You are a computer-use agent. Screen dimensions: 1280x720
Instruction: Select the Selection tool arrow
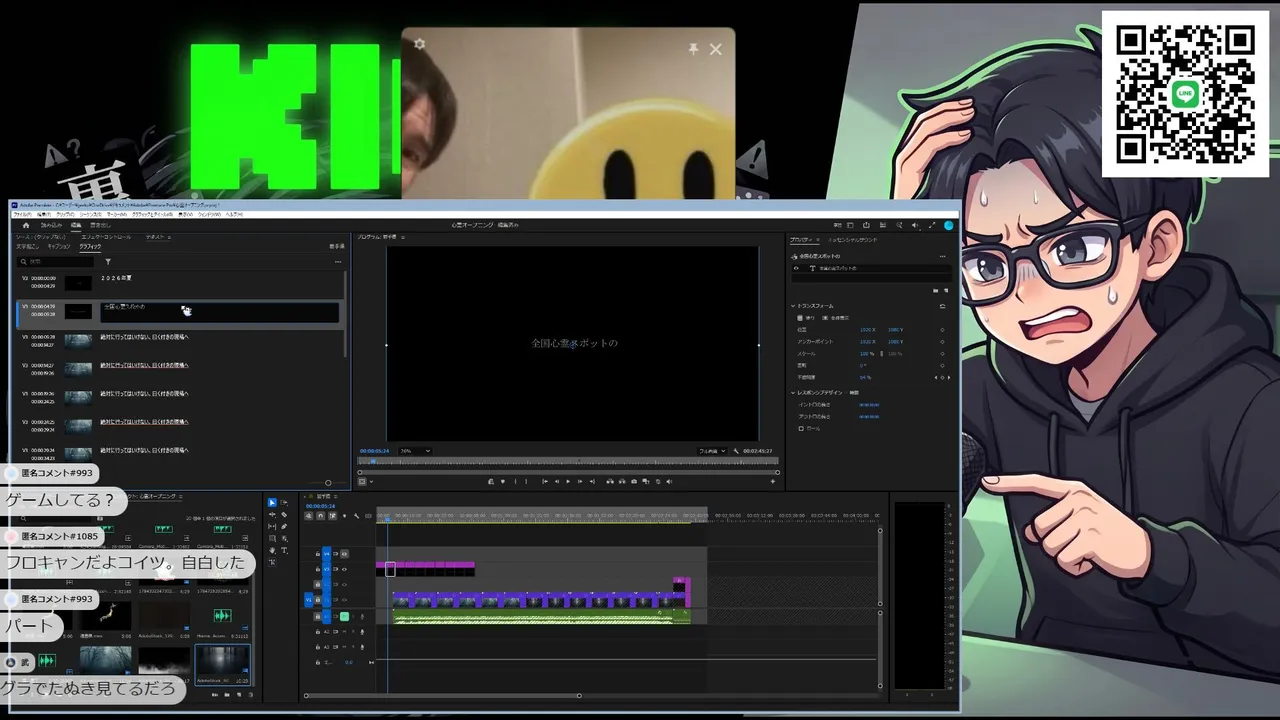[x=272, y=503]
